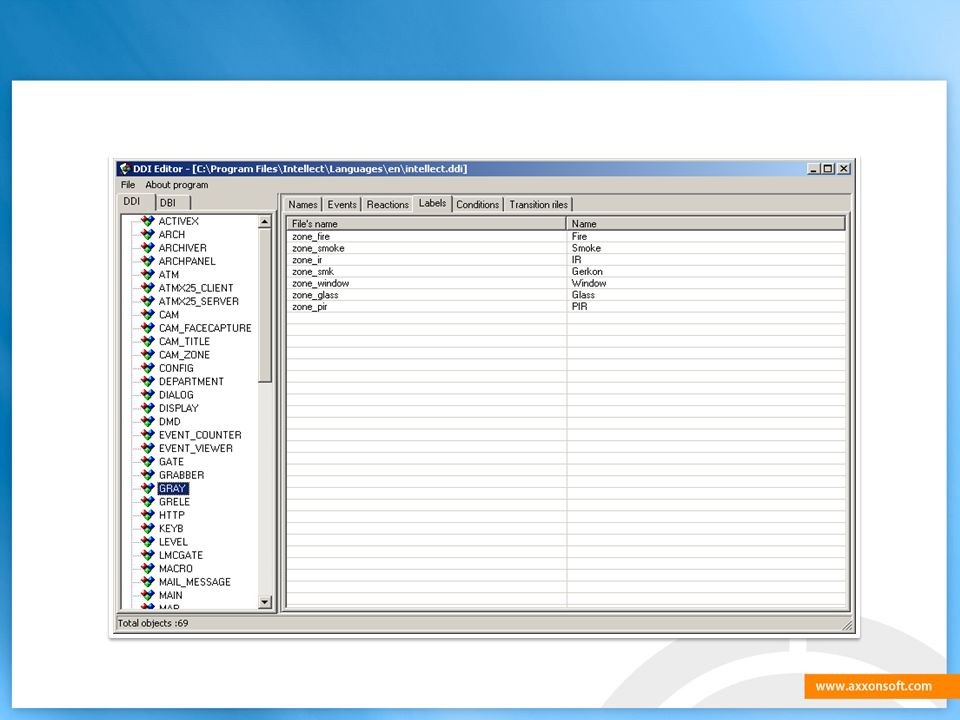Click the DDI Editor title bar icon
The image size is (960, 720).
(x=126, y=169)
